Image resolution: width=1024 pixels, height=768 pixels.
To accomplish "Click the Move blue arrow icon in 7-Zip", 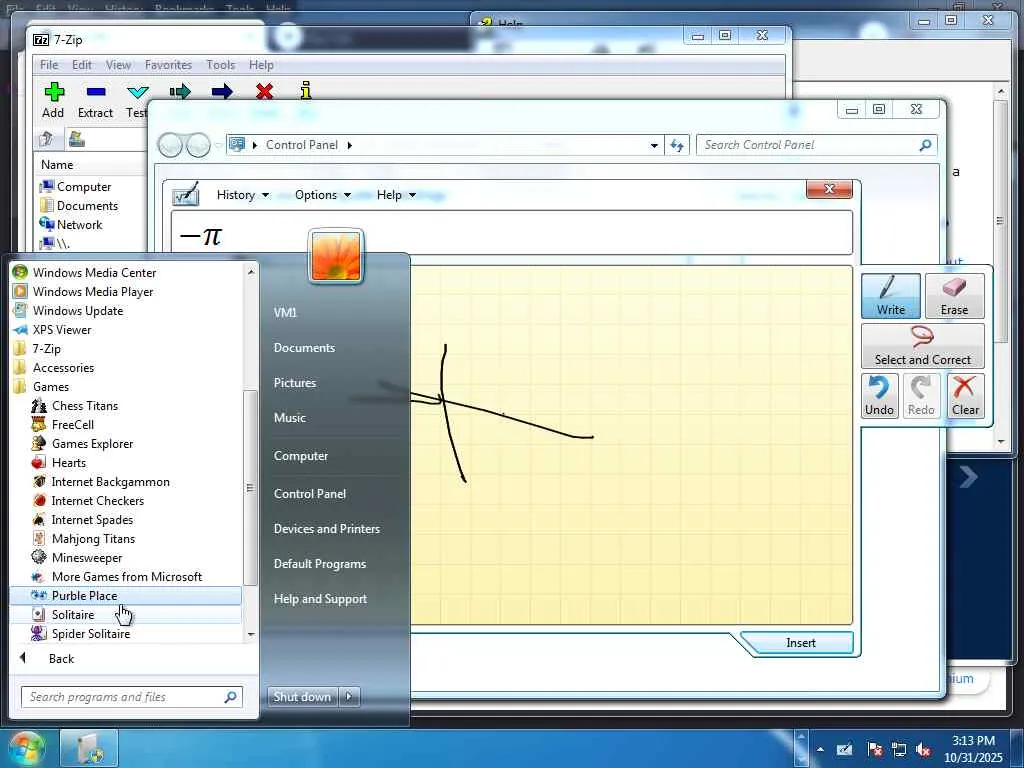I will pyautogui.click(x=222, y=91).
